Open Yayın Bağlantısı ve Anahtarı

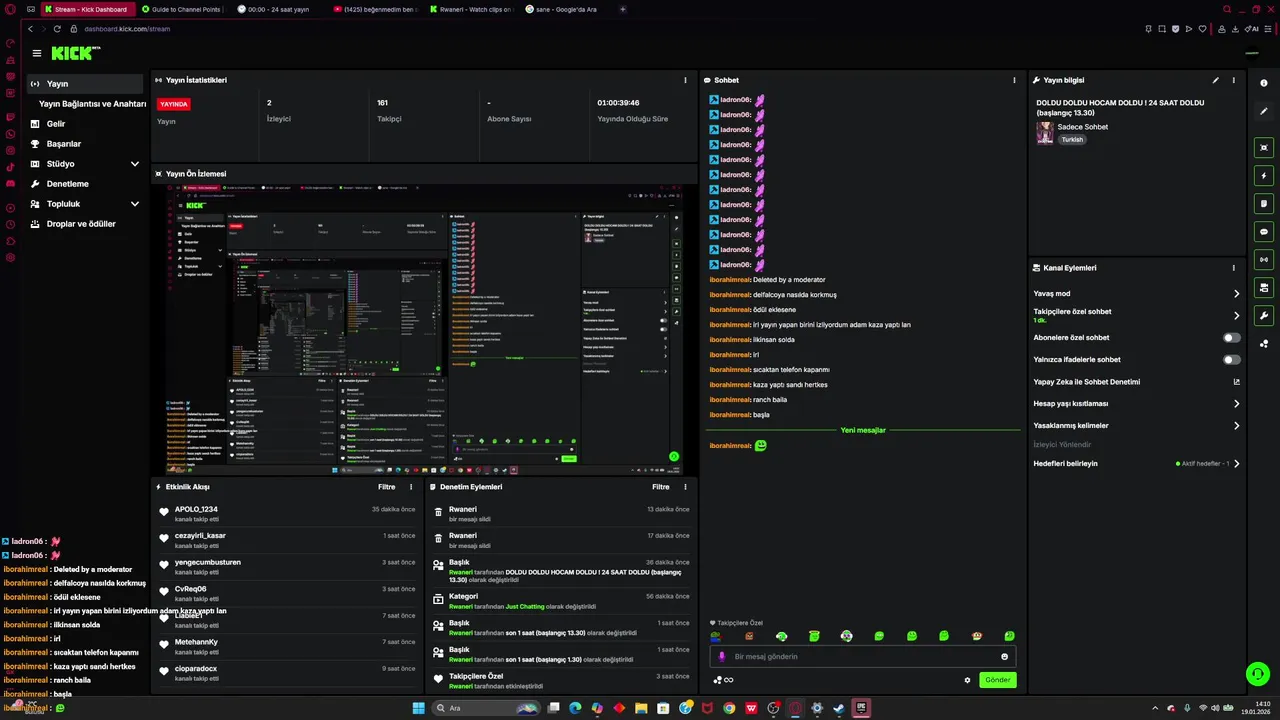(x=92, y=104)
